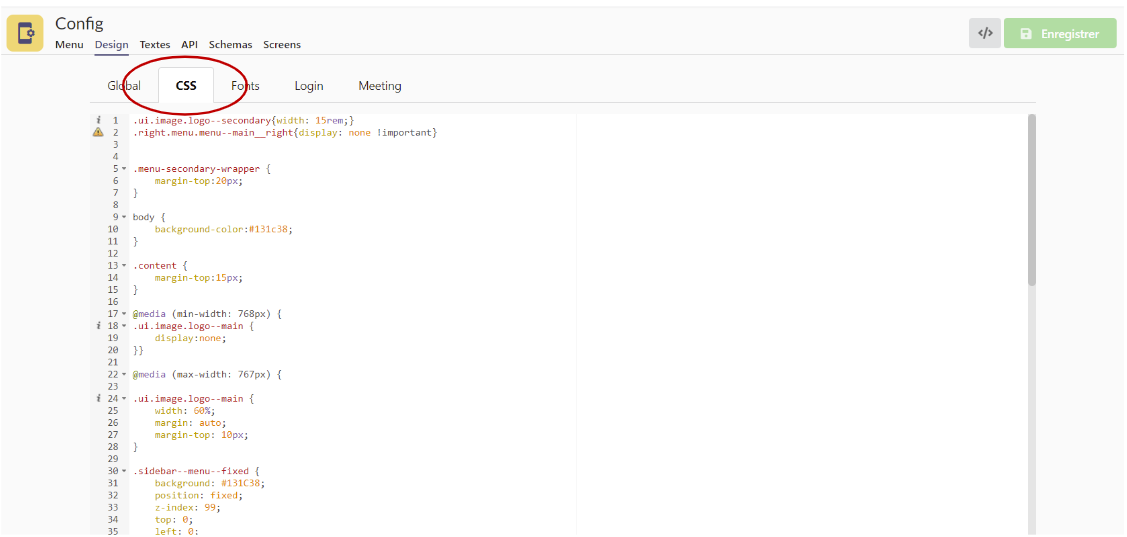Click the warning icon on line 2

[x=98, y=132]
